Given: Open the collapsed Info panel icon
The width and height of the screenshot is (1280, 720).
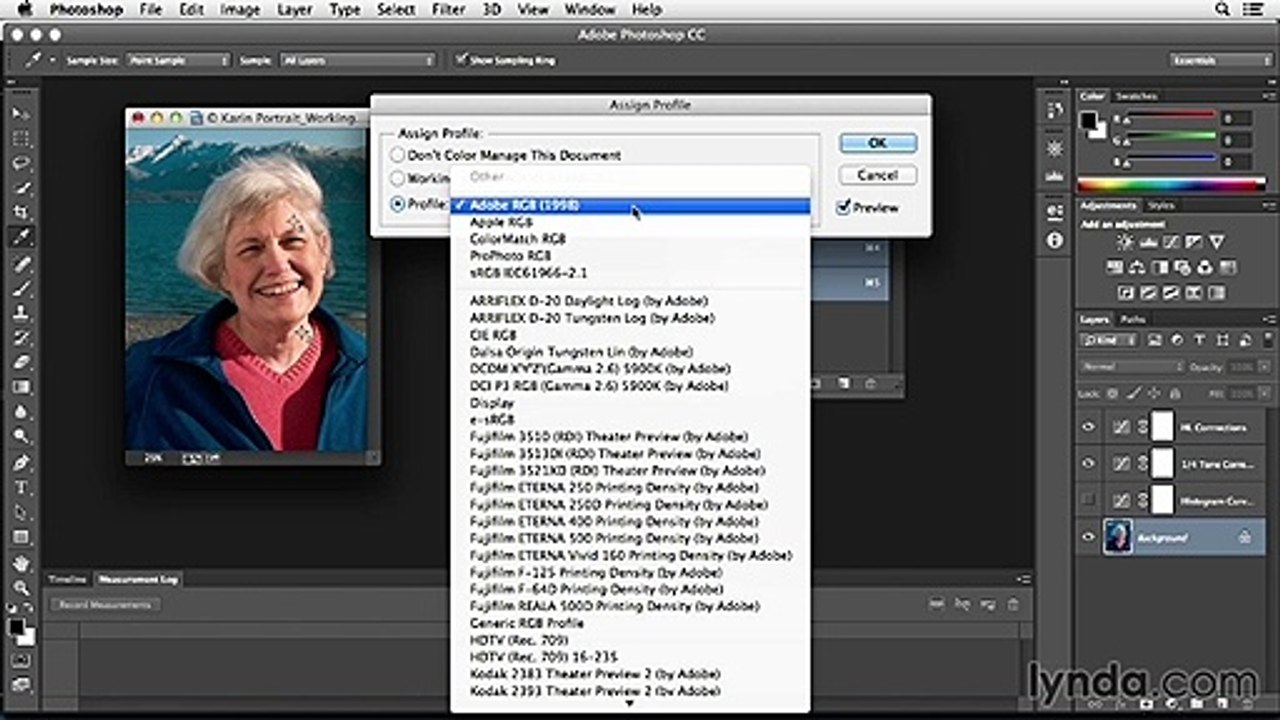Looking at the screenshot, I should [1054, 241].
